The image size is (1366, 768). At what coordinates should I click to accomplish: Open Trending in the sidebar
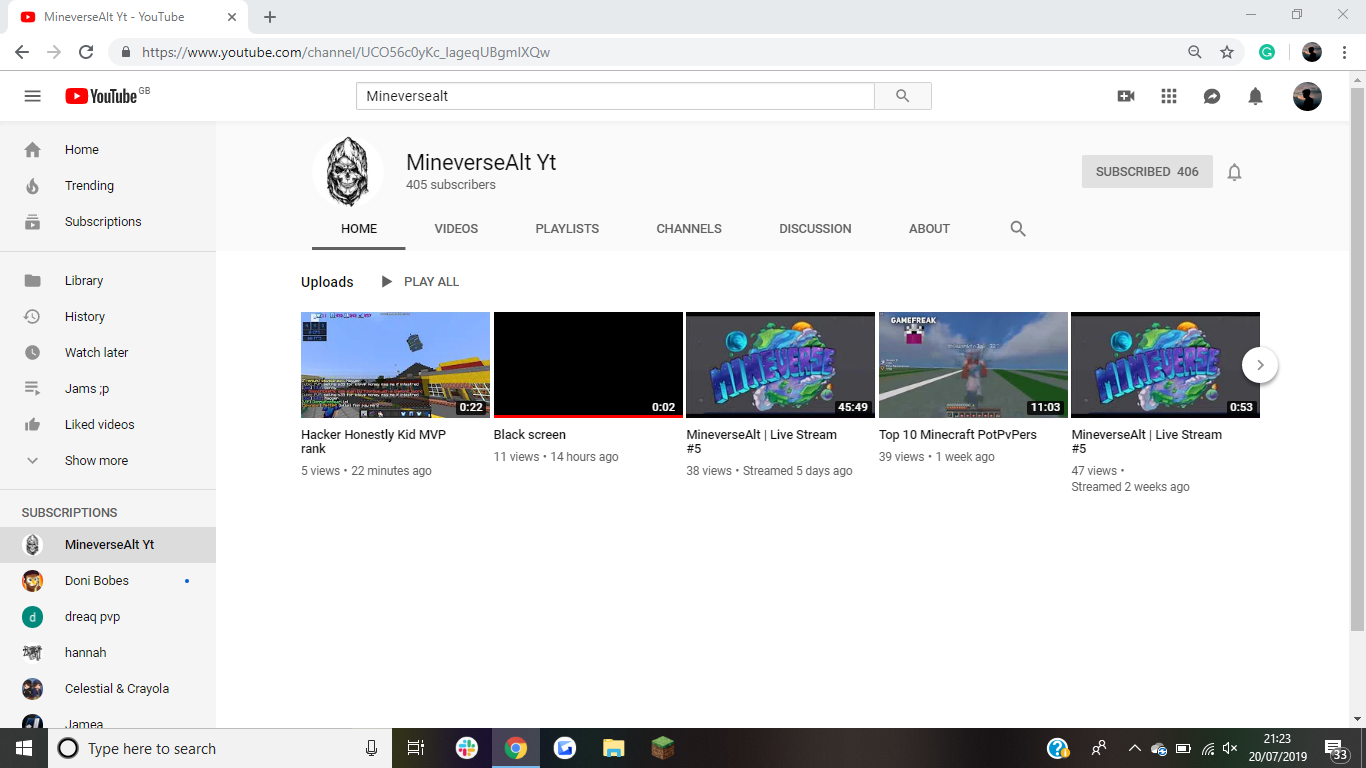point(108,186)
